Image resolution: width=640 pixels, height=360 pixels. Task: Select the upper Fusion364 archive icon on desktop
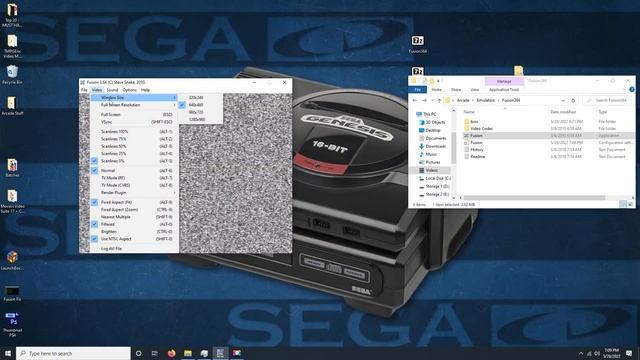[x=417, y=44]
